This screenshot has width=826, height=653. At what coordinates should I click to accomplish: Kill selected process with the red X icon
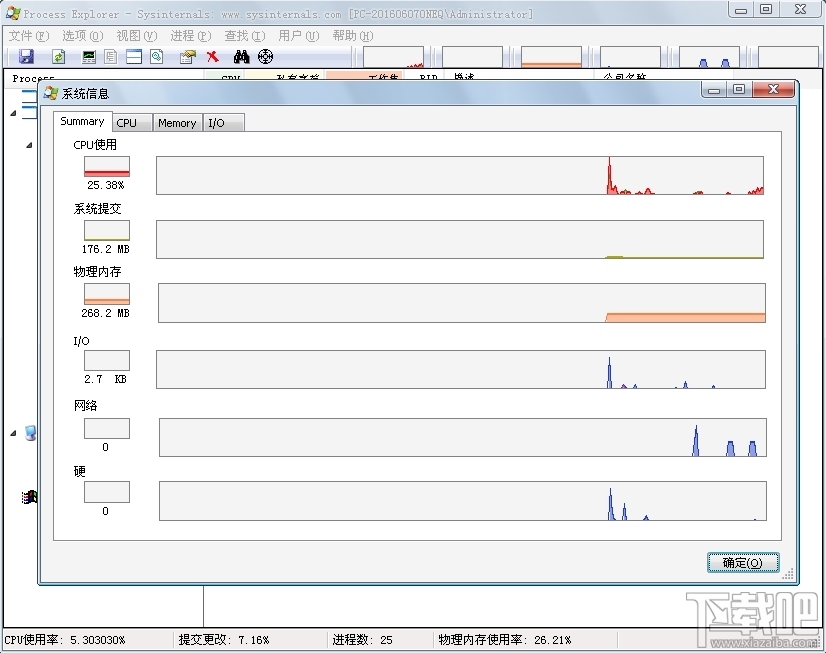click(213, 57)
